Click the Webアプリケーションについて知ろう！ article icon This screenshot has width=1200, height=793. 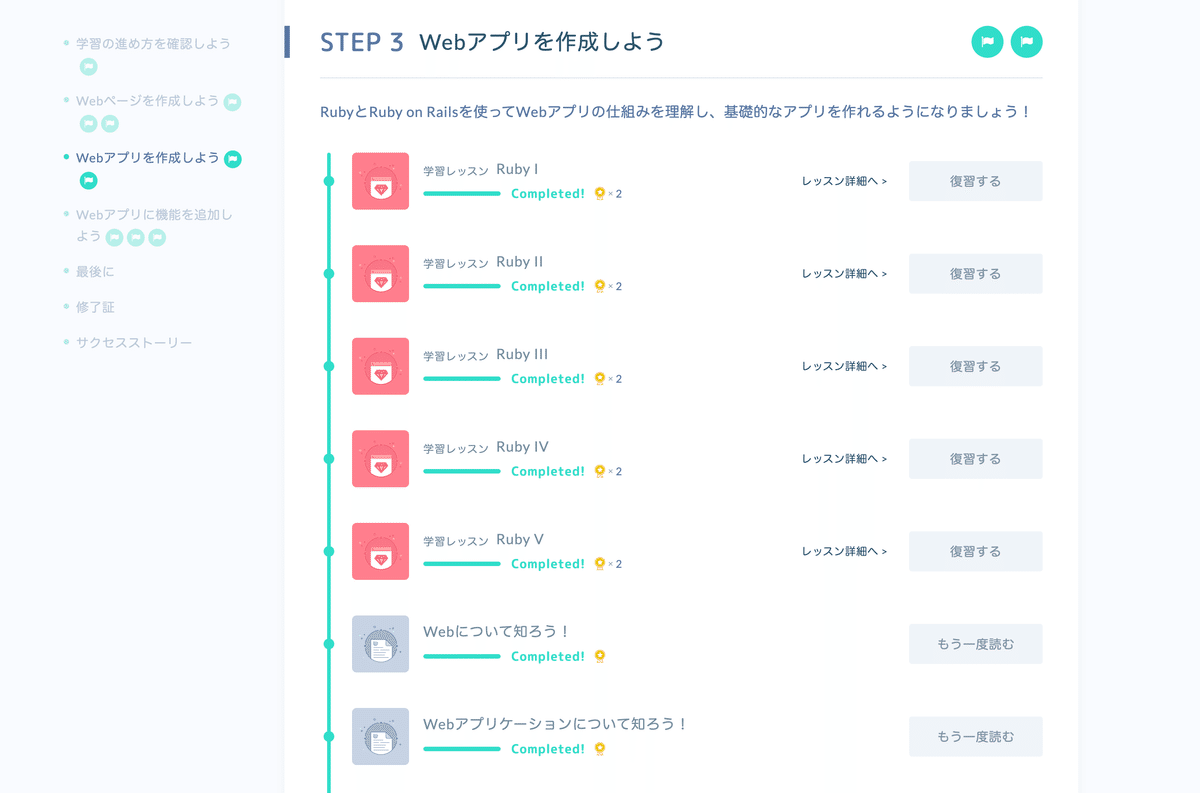point(380,736)
